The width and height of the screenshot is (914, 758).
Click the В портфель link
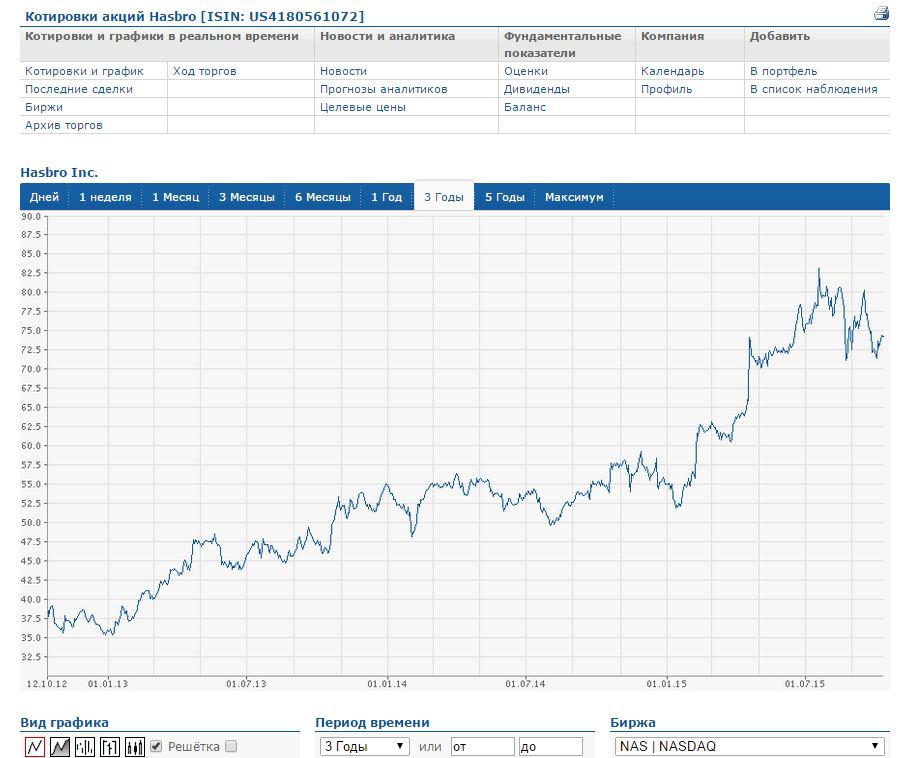[783, 71]
